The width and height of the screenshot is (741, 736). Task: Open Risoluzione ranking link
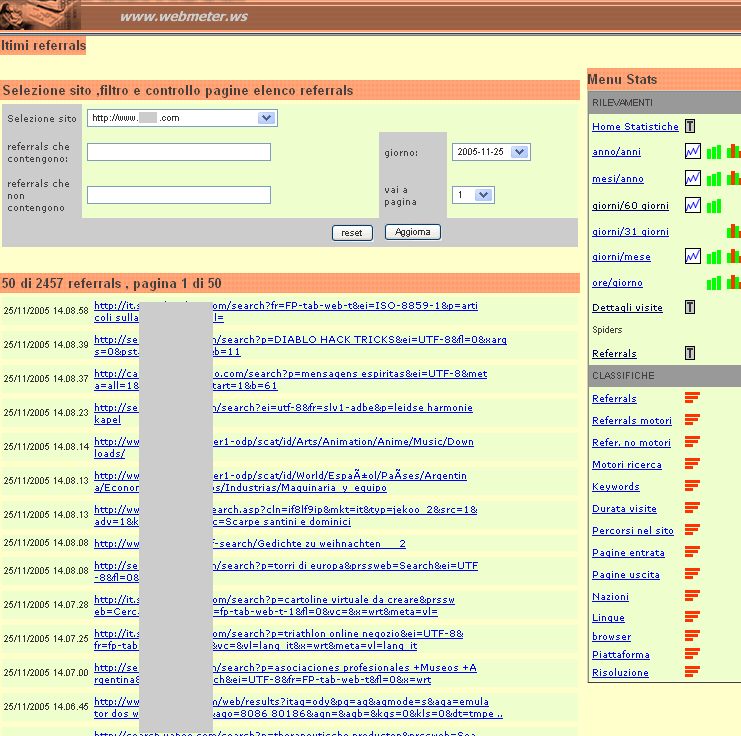(x=620, y=673)
